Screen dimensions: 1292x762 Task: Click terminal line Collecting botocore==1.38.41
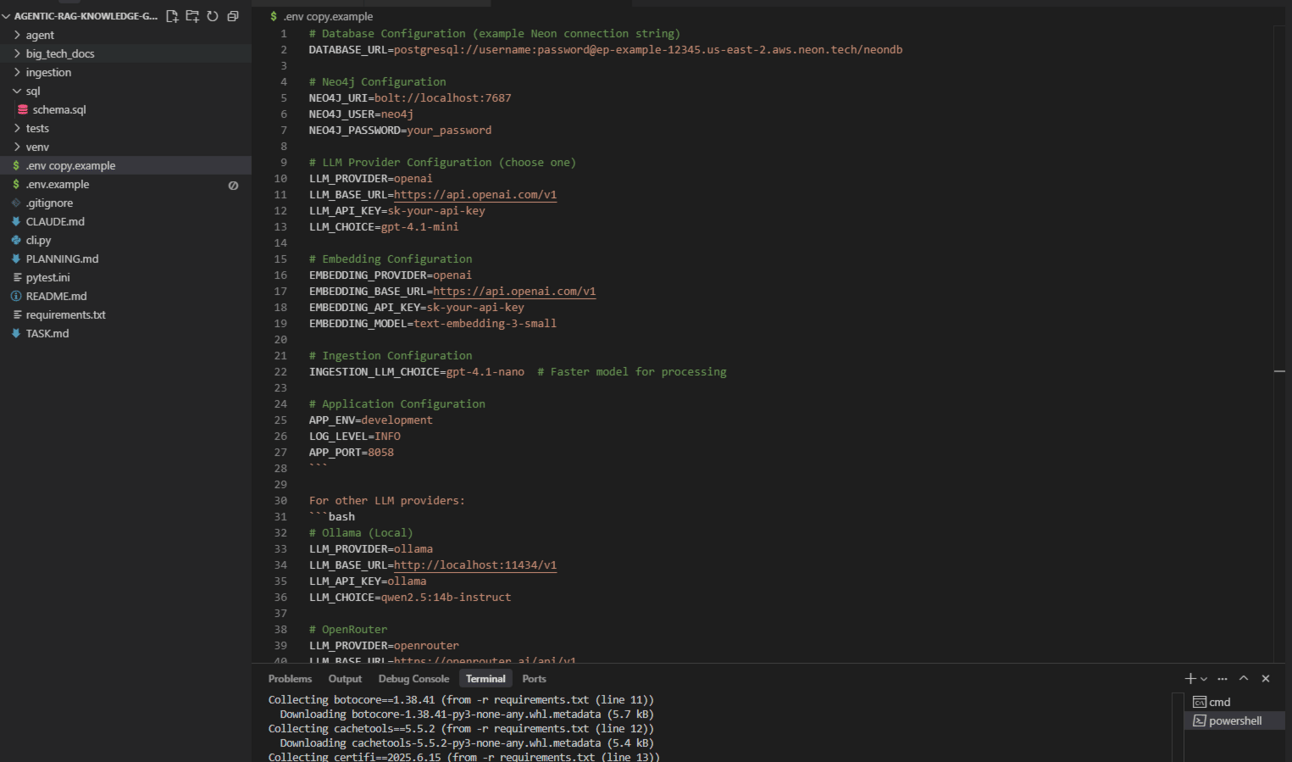tap(461, 700)
